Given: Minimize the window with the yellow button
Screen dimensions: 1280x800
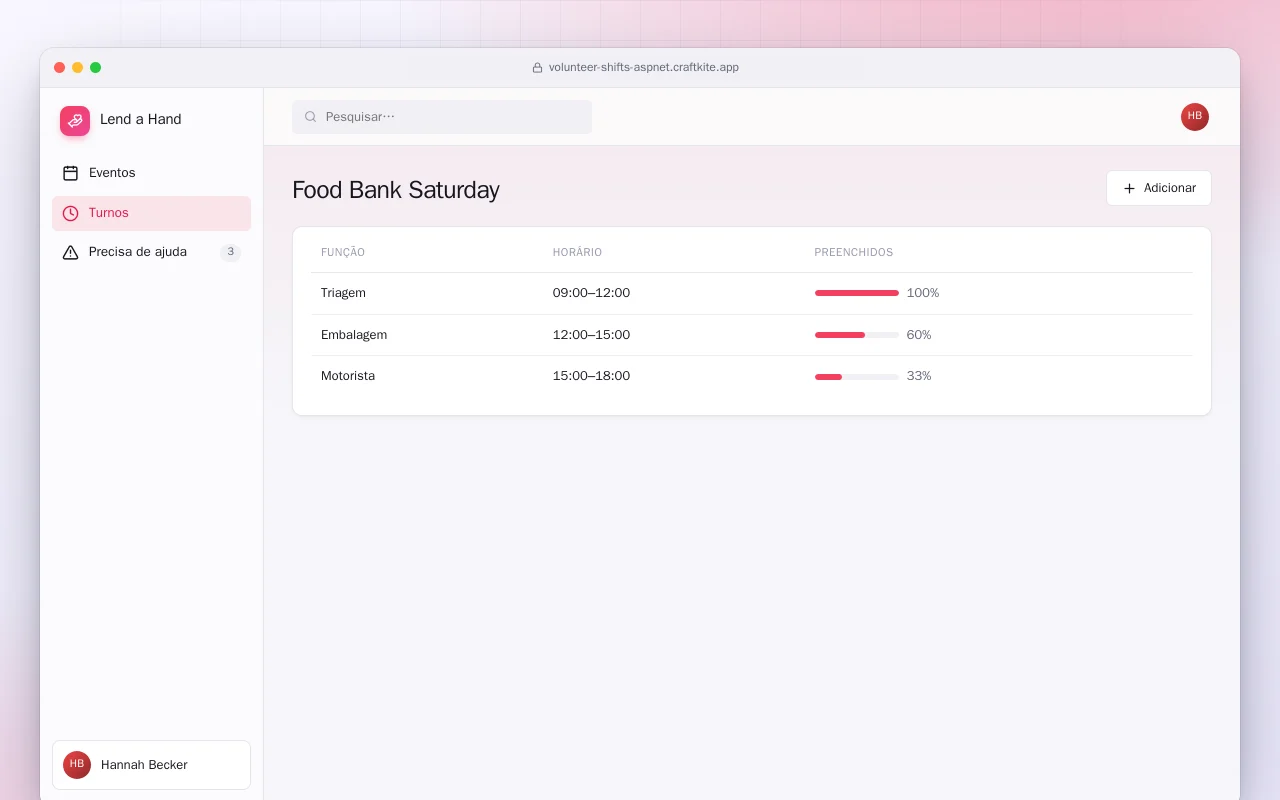Looking at the screenshot, I should click(77, 68).
